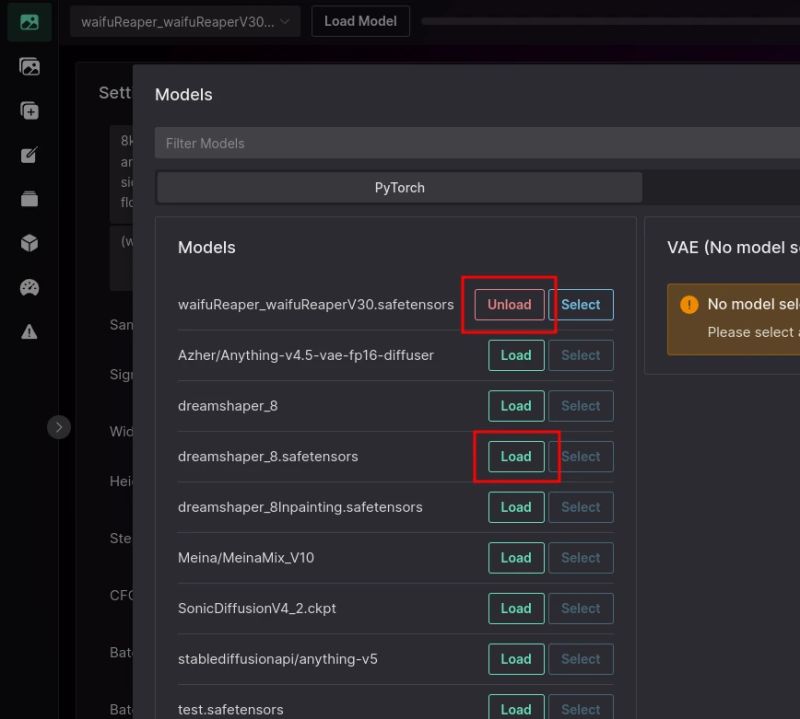800x719 pixels.
Task: Open the waifuReaper model dropdown
Action: 184,20
